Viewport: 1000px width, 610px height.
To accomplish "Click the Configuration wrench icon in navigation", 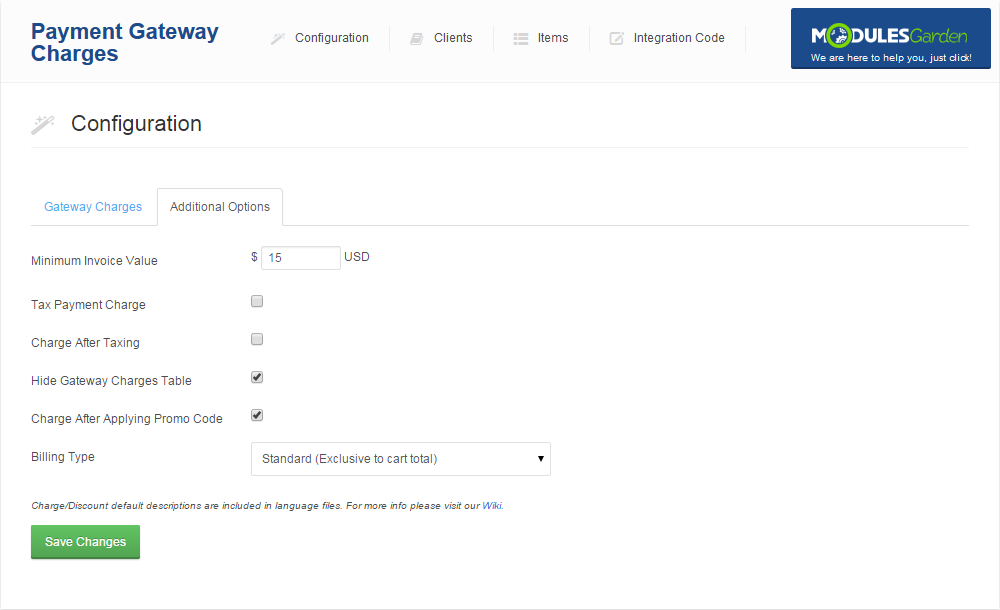I will click(x=277, y=38).
